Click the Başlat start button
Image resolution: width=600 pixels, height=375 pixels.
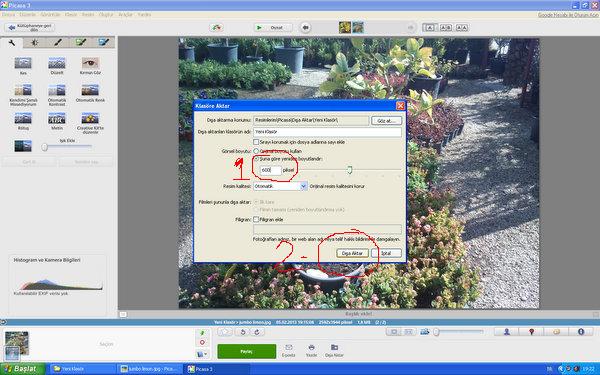point(23,369)
